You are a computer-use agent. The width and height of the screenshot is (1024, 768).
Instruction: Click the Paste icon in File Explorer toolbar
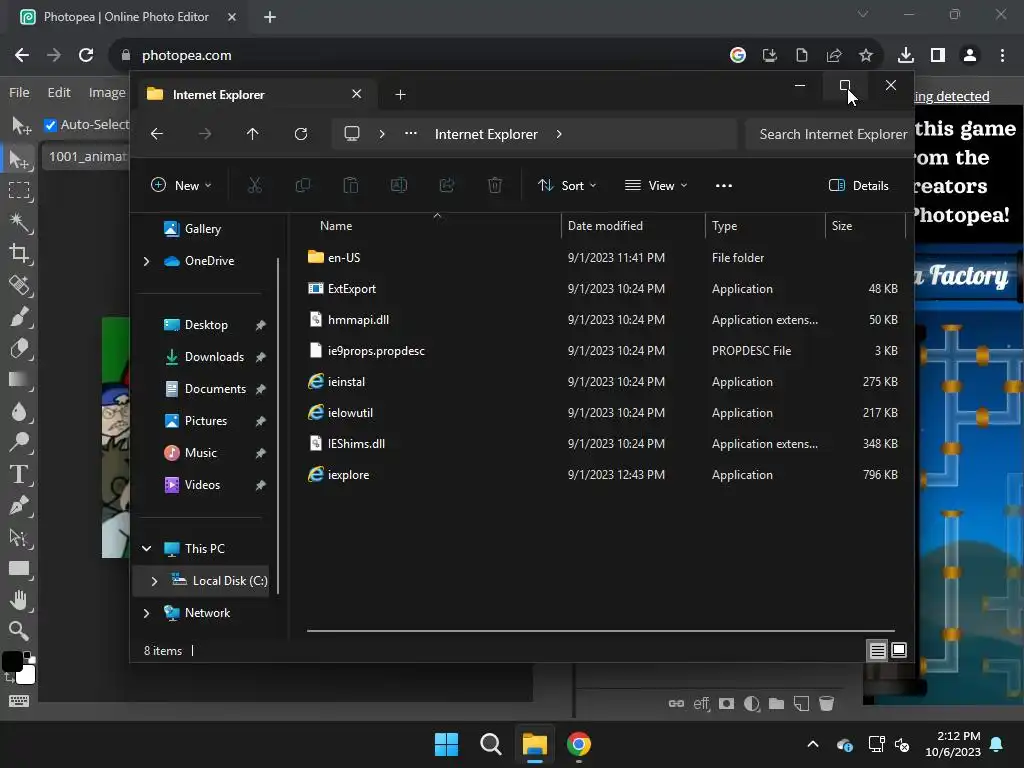coord(351,185)
